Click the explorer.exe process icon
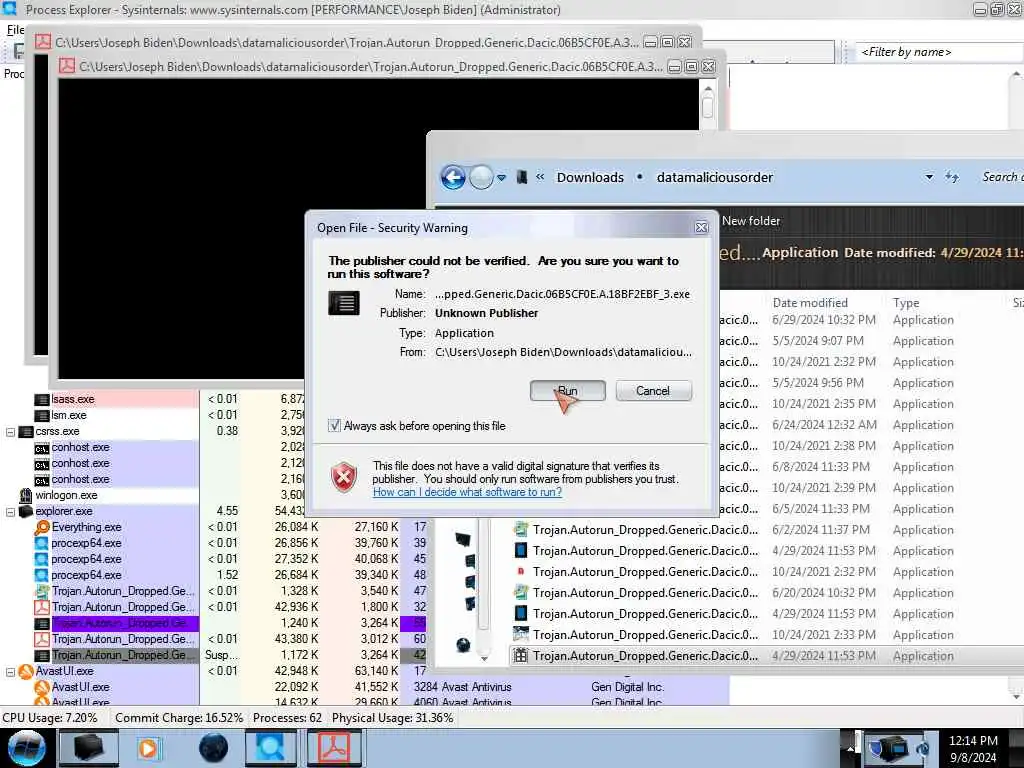 (26, 511)
